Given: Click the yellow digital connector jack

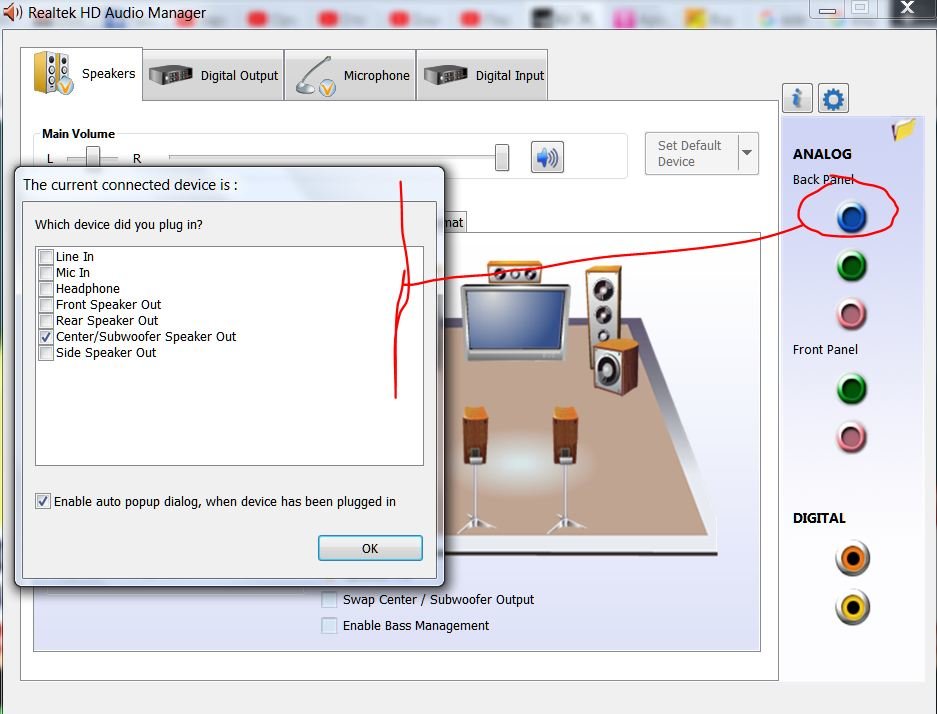Looking at the screenshot, I should pos(852,607).
